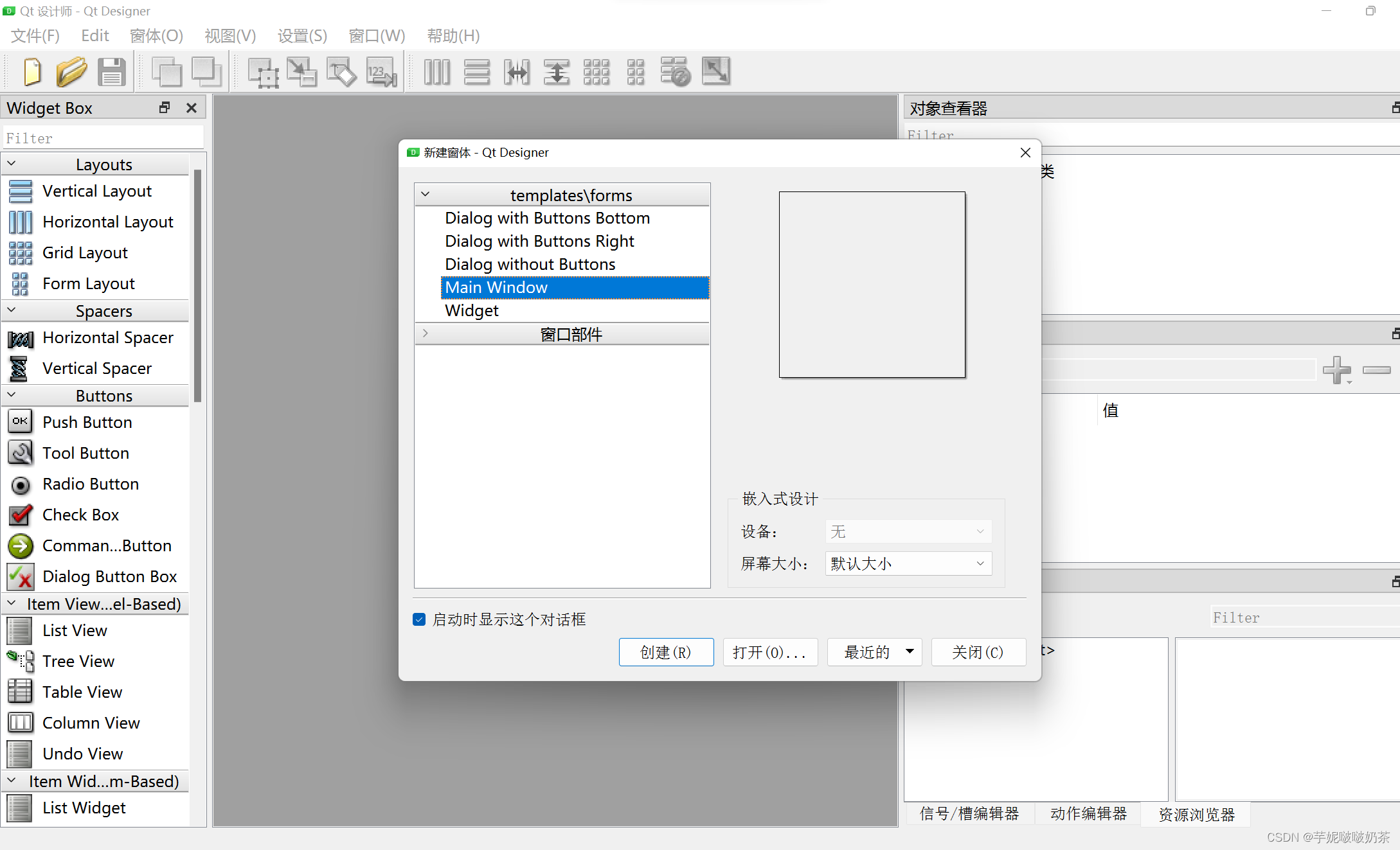Click the Widget Box vertical scrollbar
Image resolution: width=1400 pixels, height=850 pixels.
197,286
